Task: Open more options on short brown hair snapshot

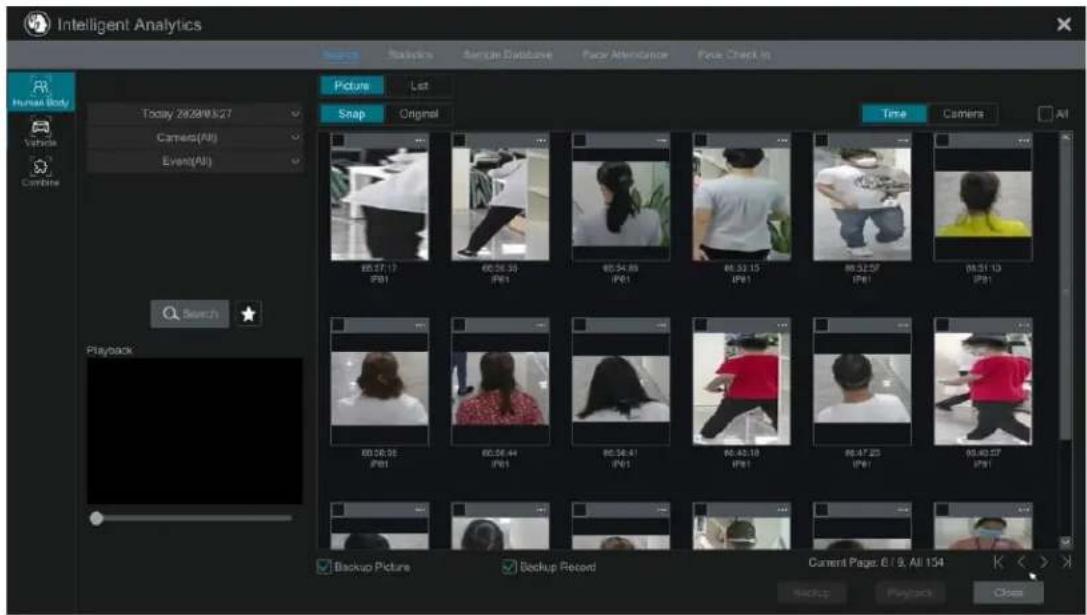Action: [x=420, y=325]
